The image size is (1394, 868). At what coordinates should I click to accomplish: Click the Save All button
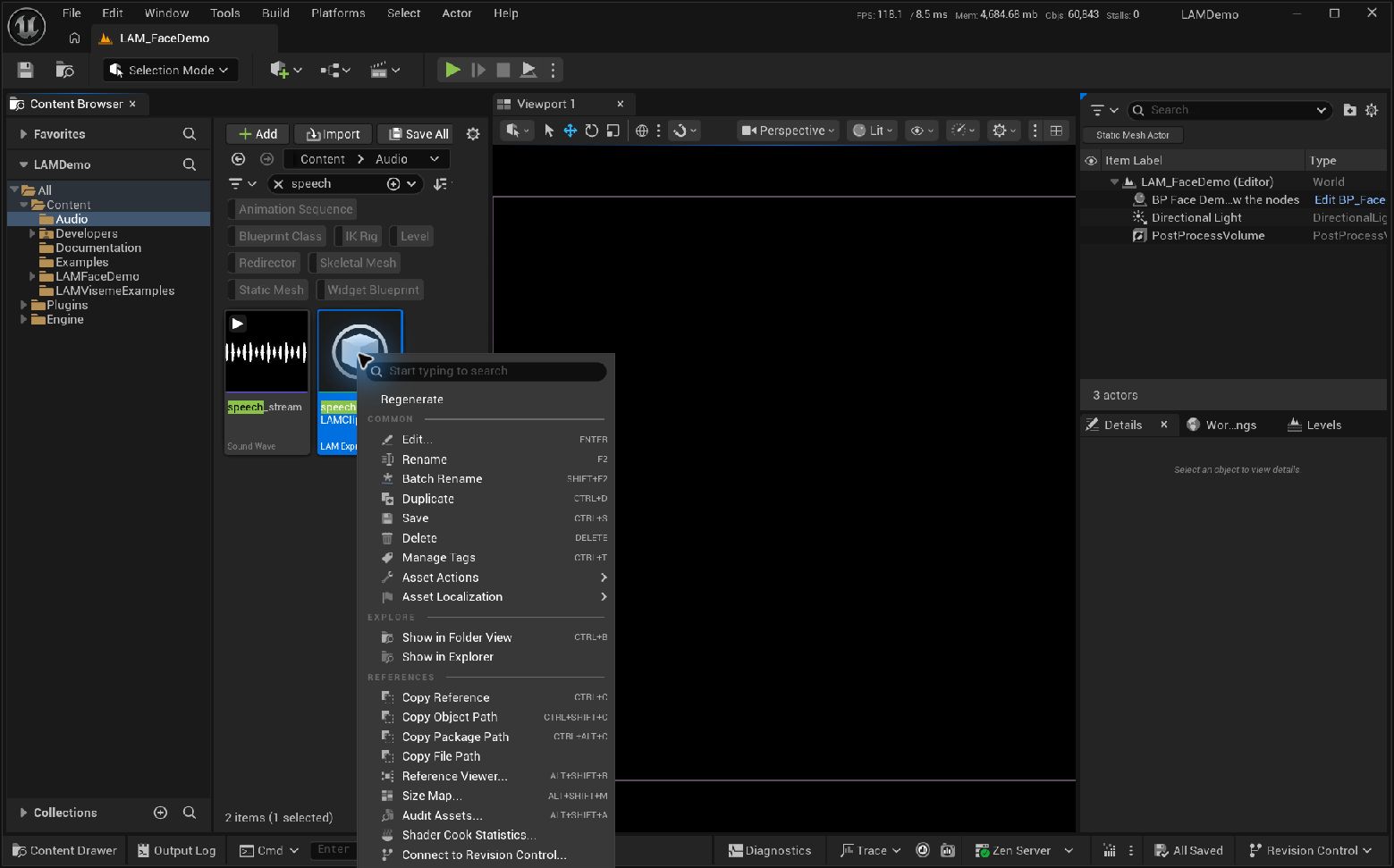coord(418,134)
